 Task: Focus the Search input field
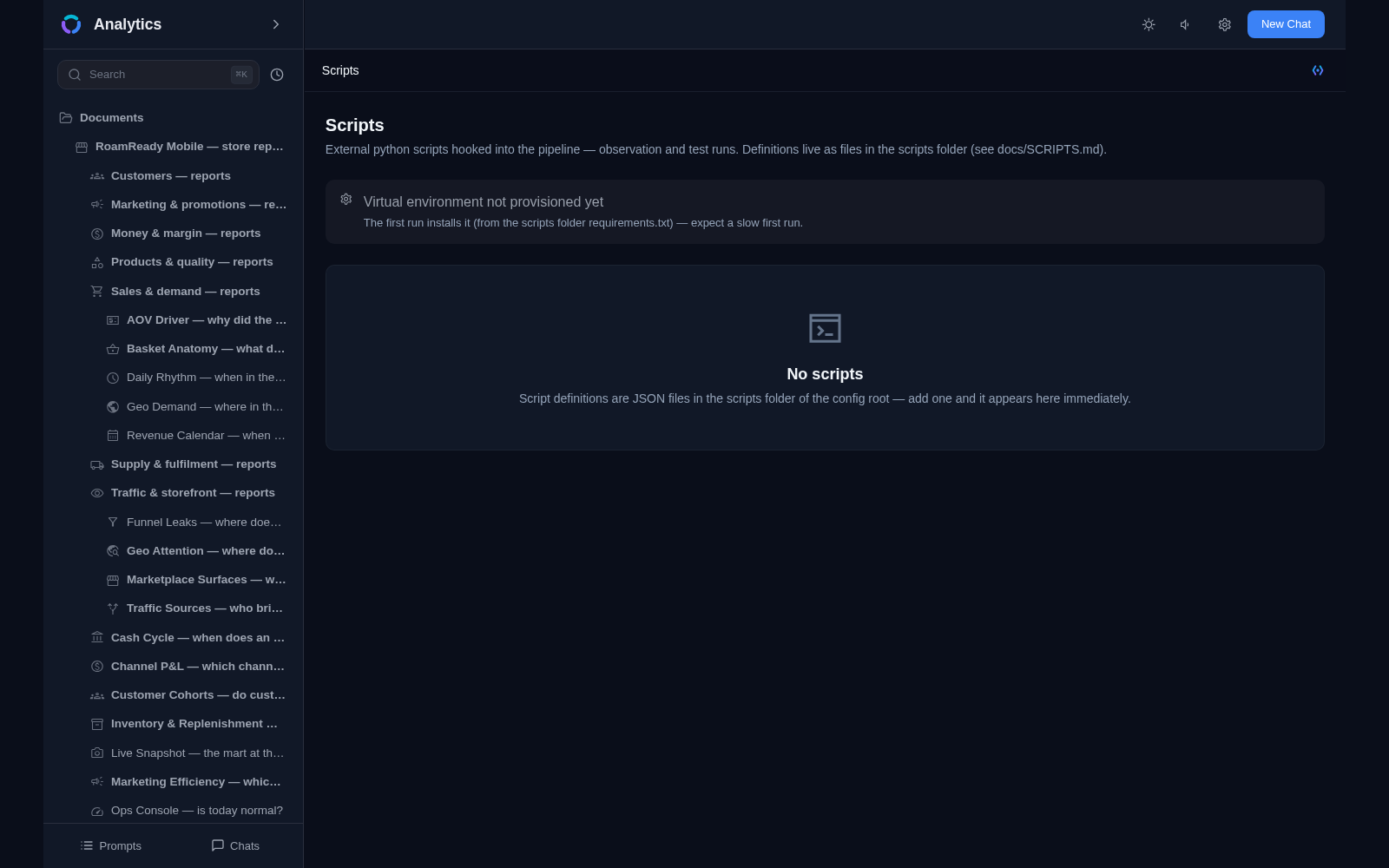click(x=158, y=75)
